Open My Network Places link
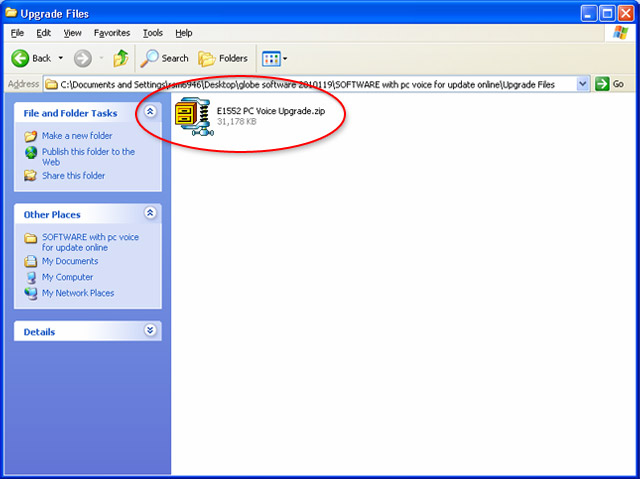 pos(78,293)
